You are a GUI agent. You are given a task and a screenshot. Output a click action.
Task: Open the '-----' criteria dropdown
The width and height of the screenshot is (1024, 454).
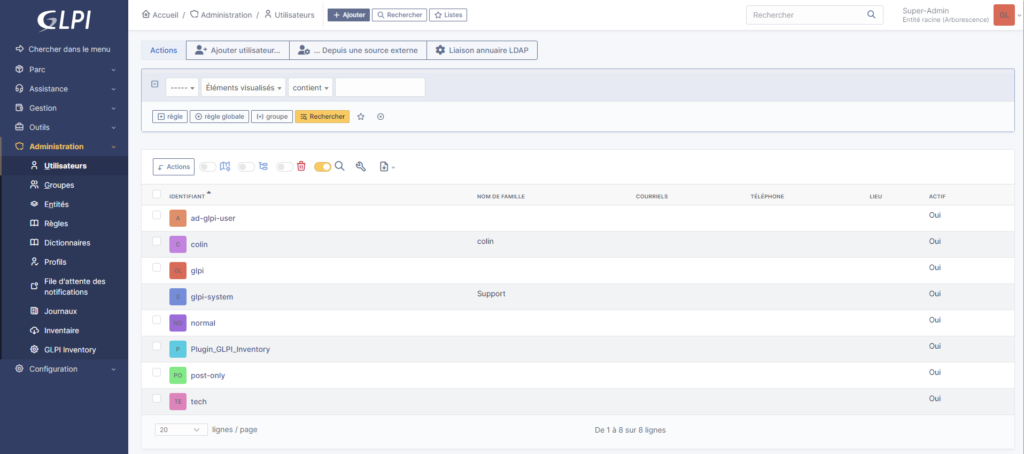point(182,88)
